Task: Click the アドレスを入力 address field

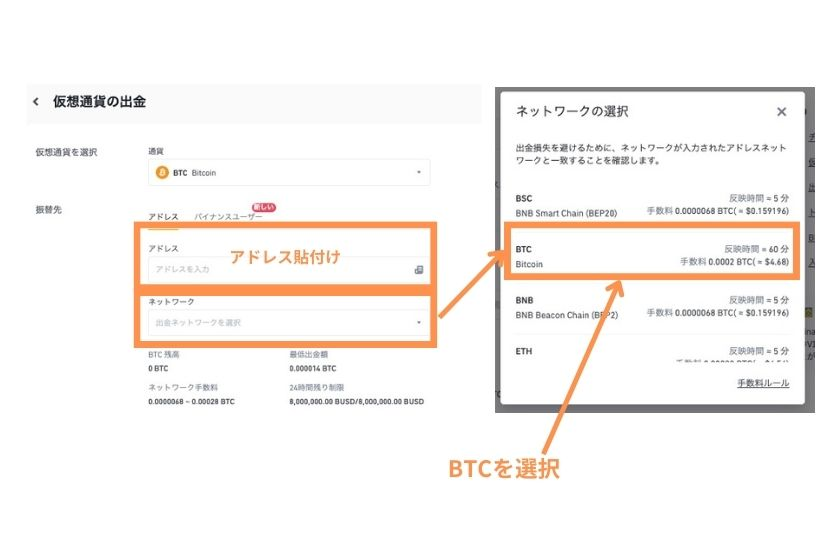Action: 289,270
